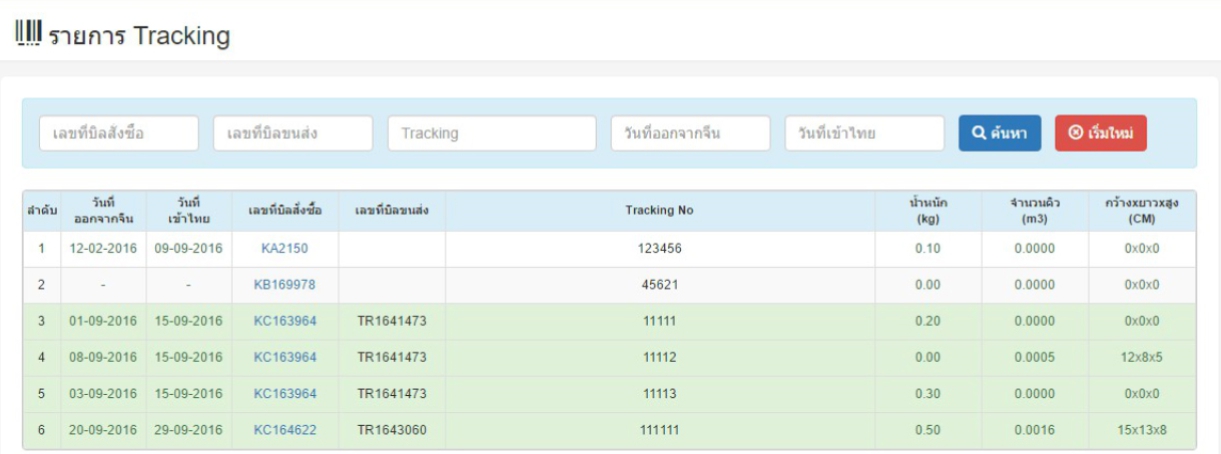Click the date 12-02-2016 cell
Image resolution: width=1221 pixels, height=454 pixels.
coord(103,249)
